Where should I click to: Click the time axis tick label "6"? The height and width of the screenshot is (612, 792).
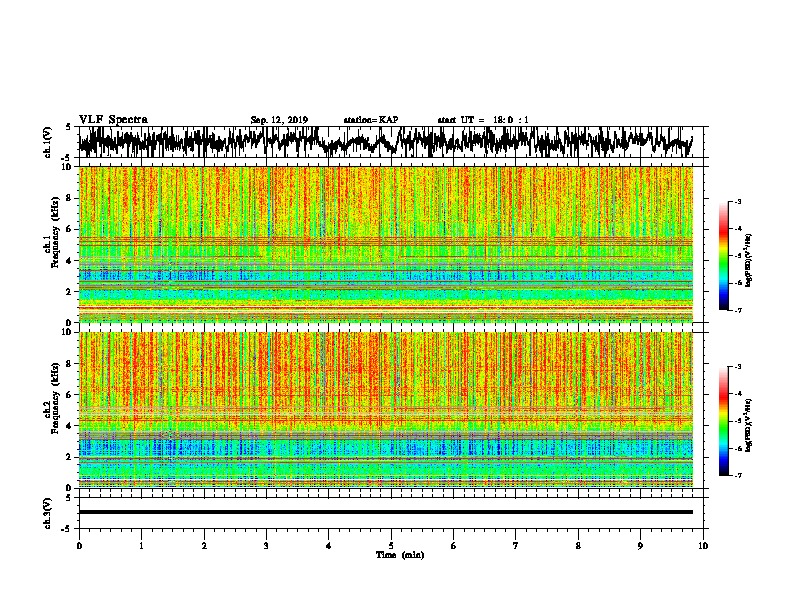pos(453,546)
